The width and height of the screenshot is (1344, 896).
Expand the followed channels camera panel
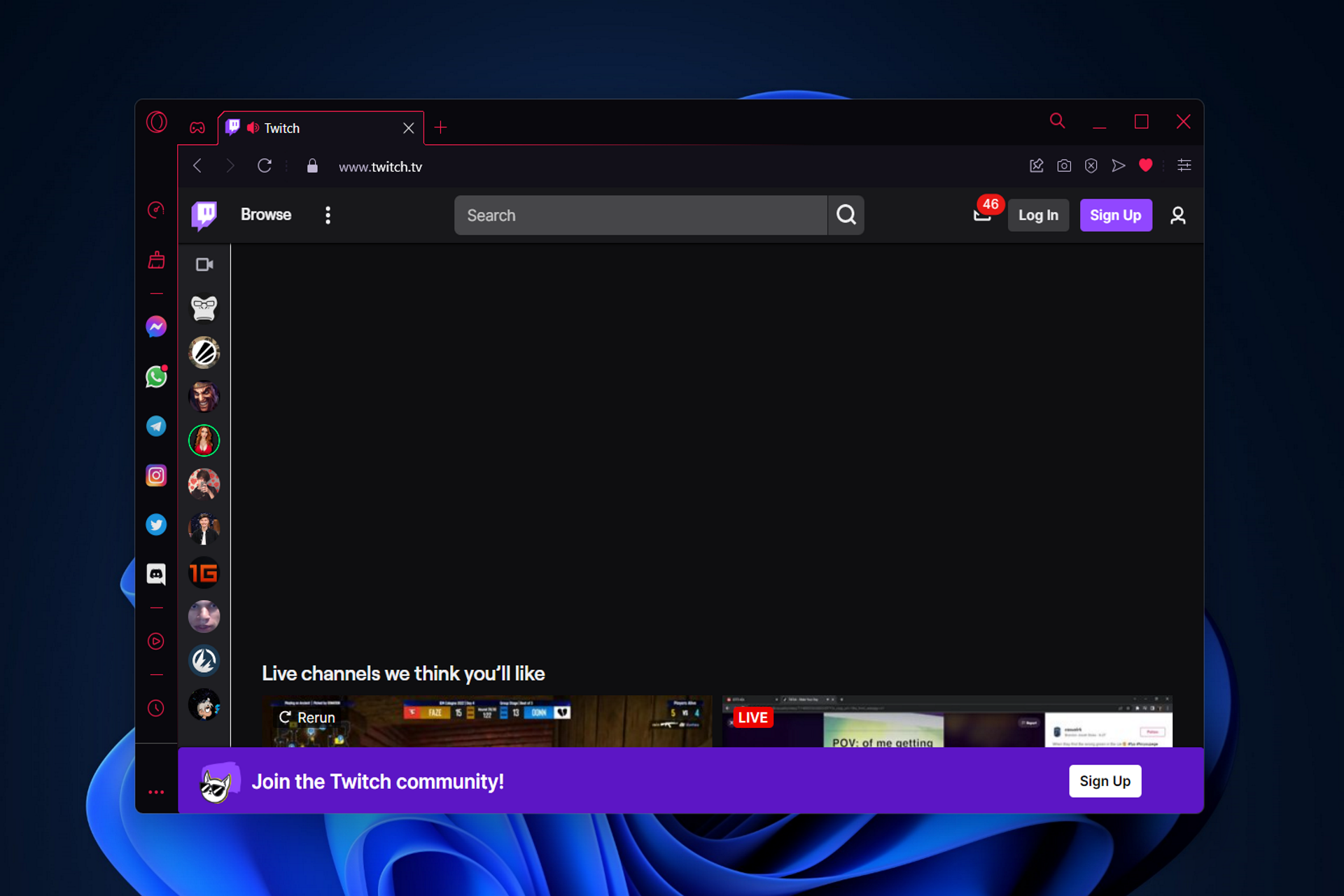(x=204, y=265)
